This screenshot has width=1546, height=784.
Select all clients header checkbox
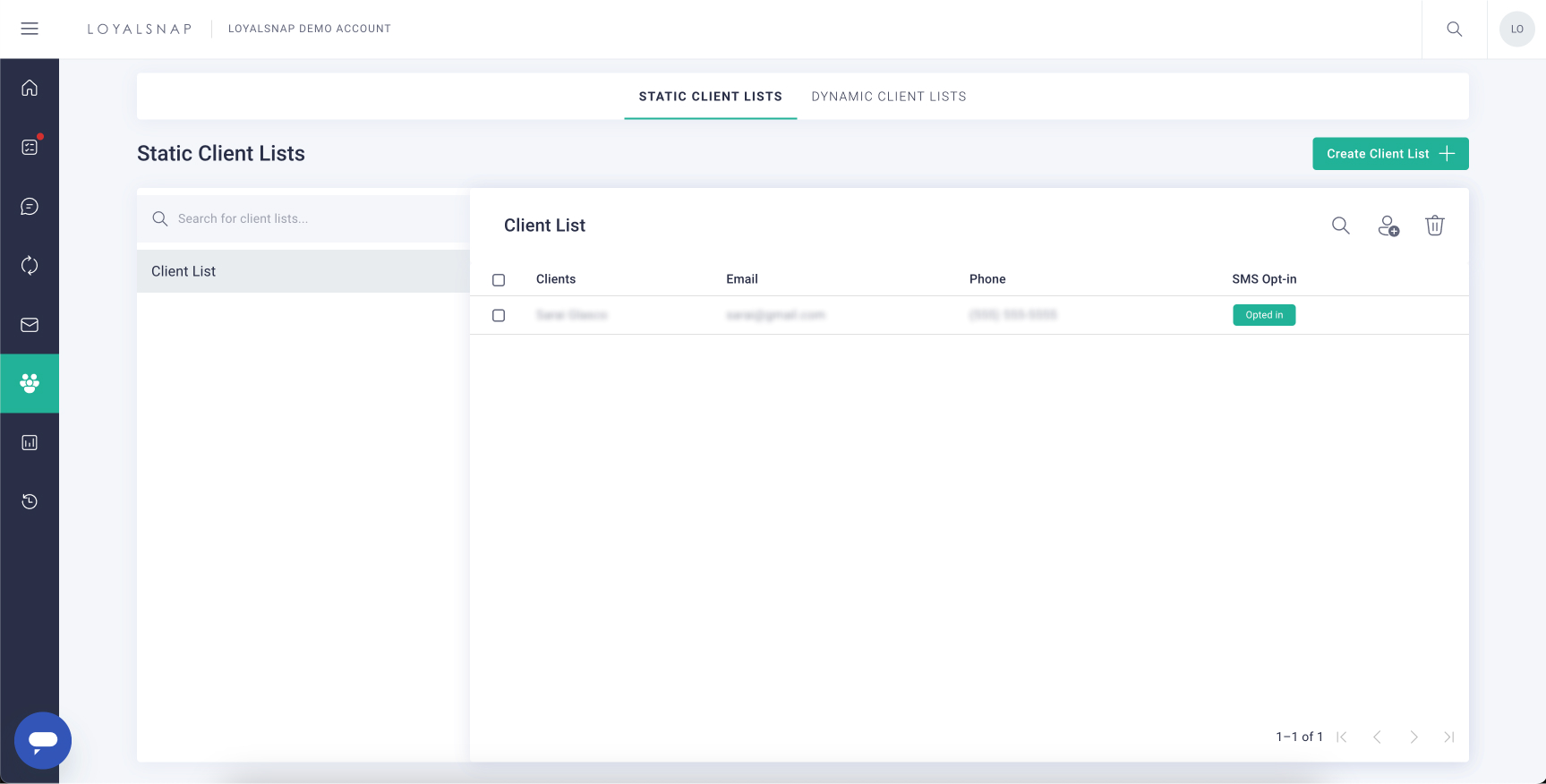499,280
